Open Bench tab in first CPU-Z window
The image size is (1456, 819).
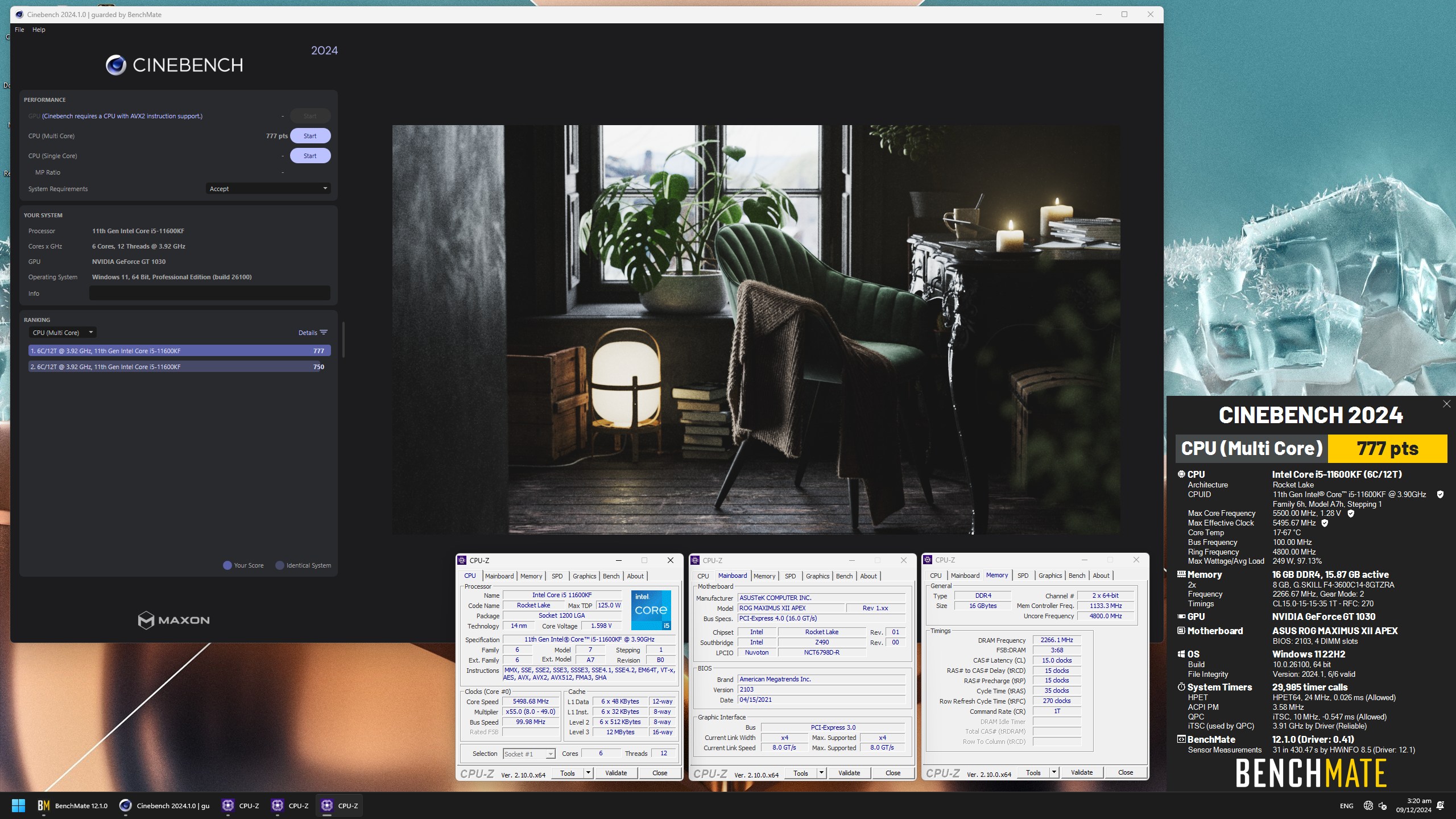click(611, 576)
